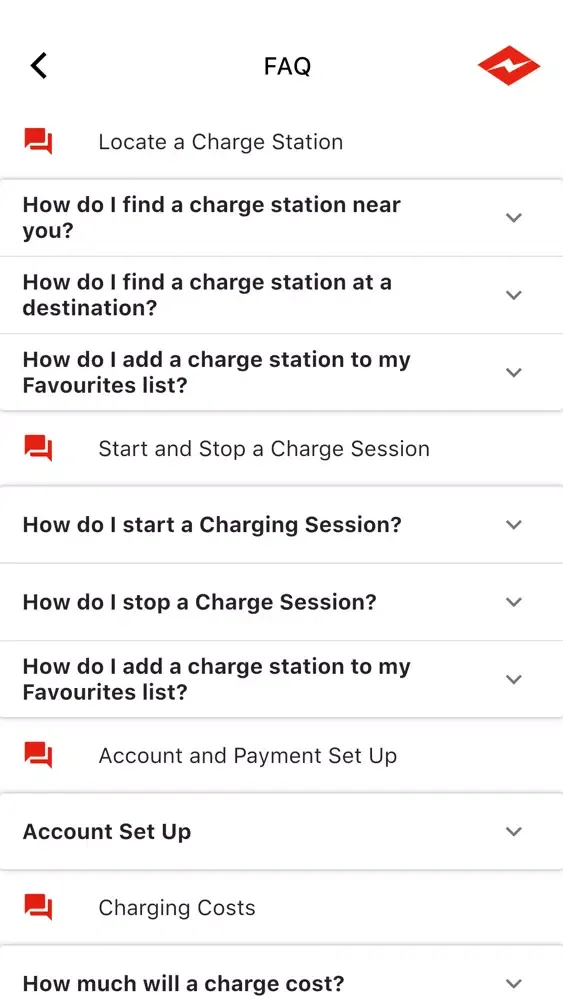
Task: Select the Start and Stop a Charge Session heading
Action: coord(264,448)
